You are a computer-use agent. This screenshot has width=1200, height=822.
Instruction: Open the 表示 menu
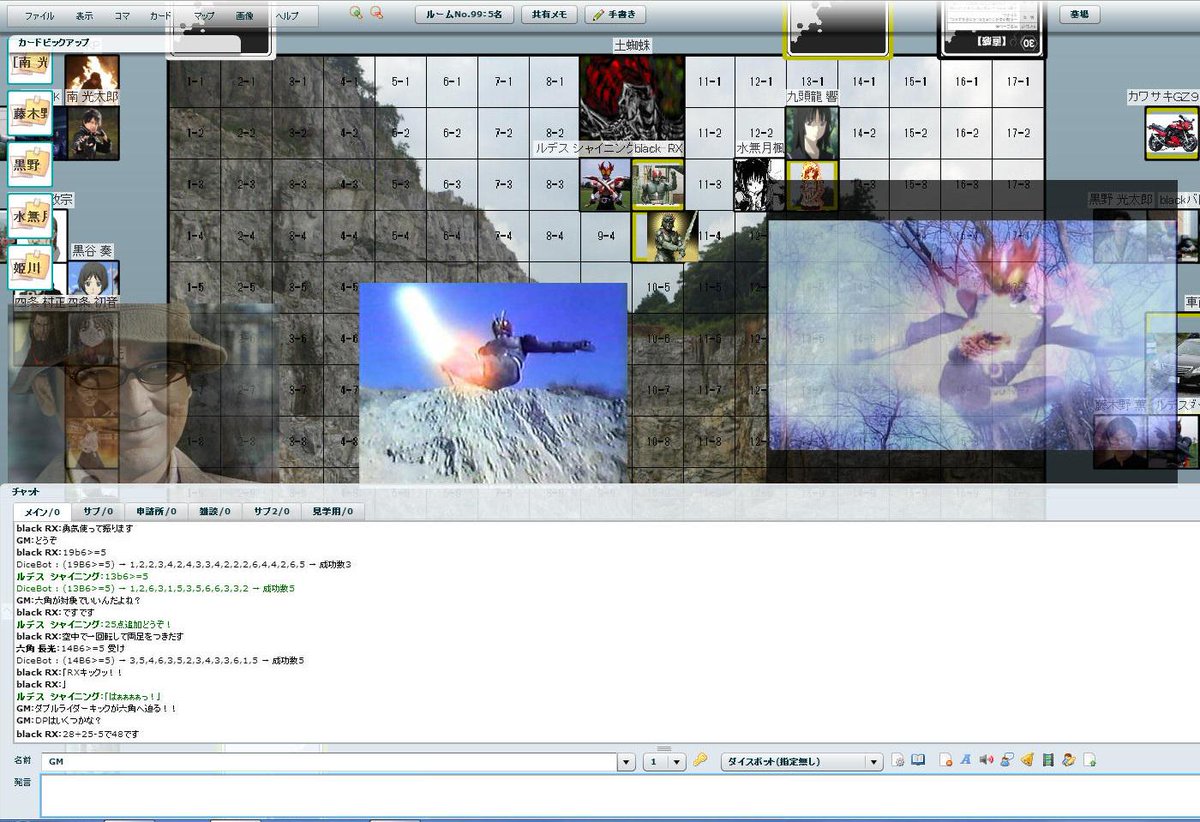(84, 16)
